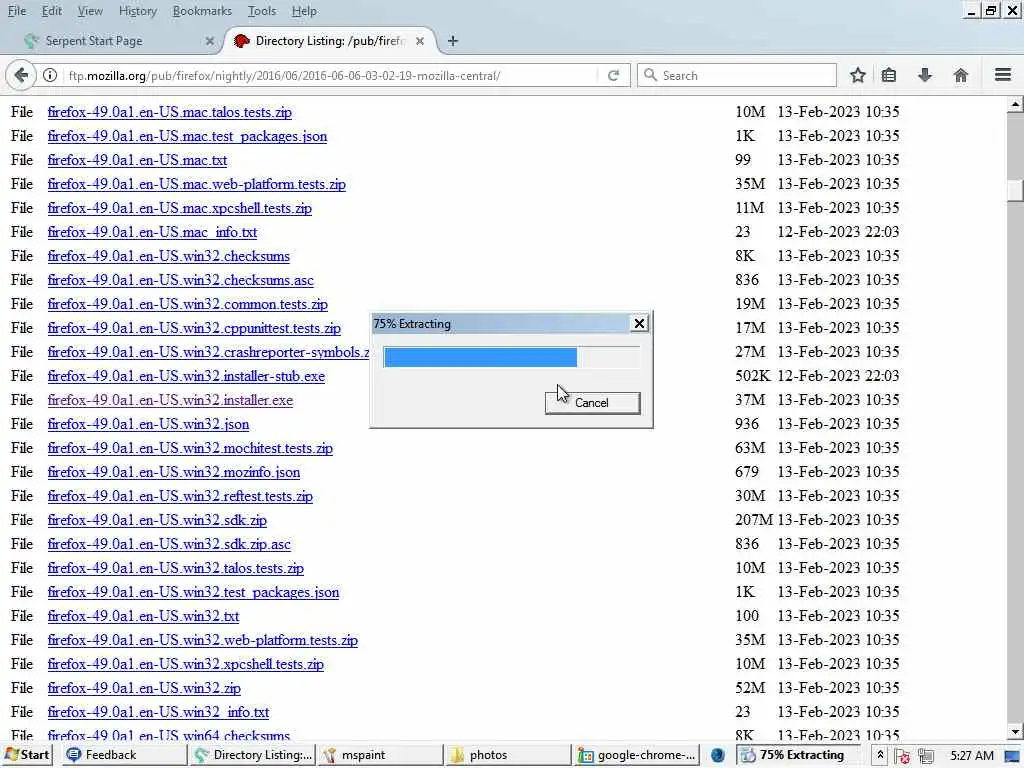Close the Directory Listing tab
This screenshot has height=768, width=1024.
420,41
